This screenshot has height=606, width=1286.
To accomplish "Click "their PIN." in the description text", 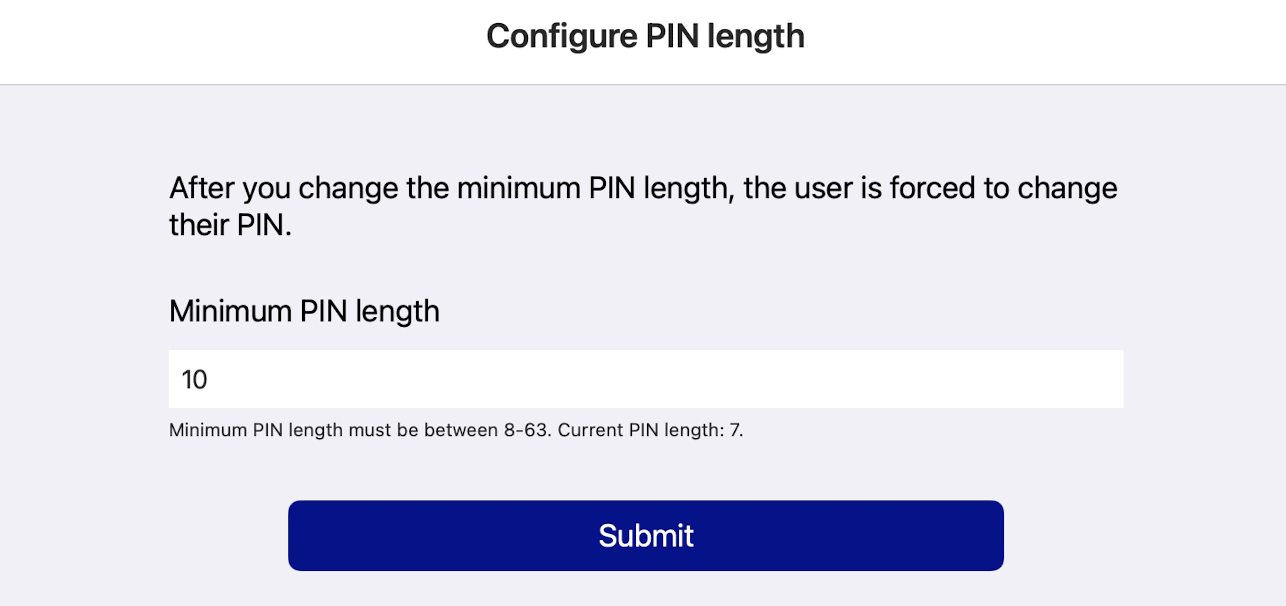I will pyautogui.click(x=230, y=225).
